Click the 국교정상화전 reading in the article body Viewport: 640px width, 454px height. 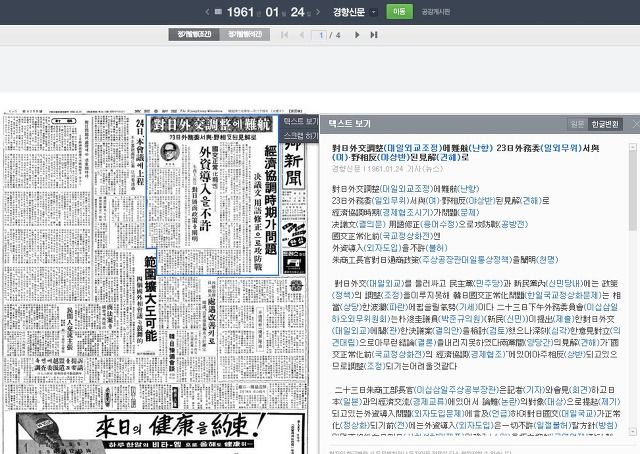406,236
